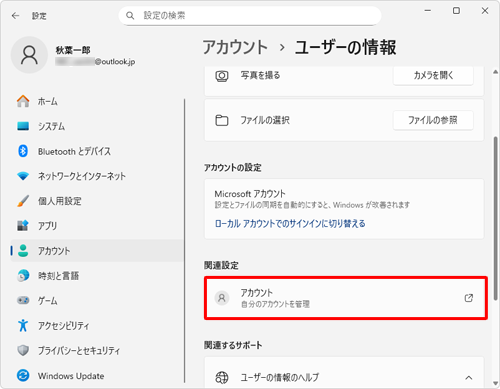Click the user profile avatar picture
This screenshot has height=389, width=500.
click(x=29, y=55)
